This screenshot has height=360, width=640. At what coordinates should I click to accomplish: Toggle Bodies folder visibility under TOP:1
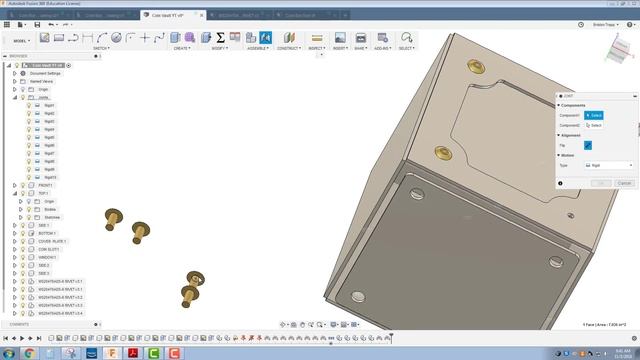[x=29, y=209]
